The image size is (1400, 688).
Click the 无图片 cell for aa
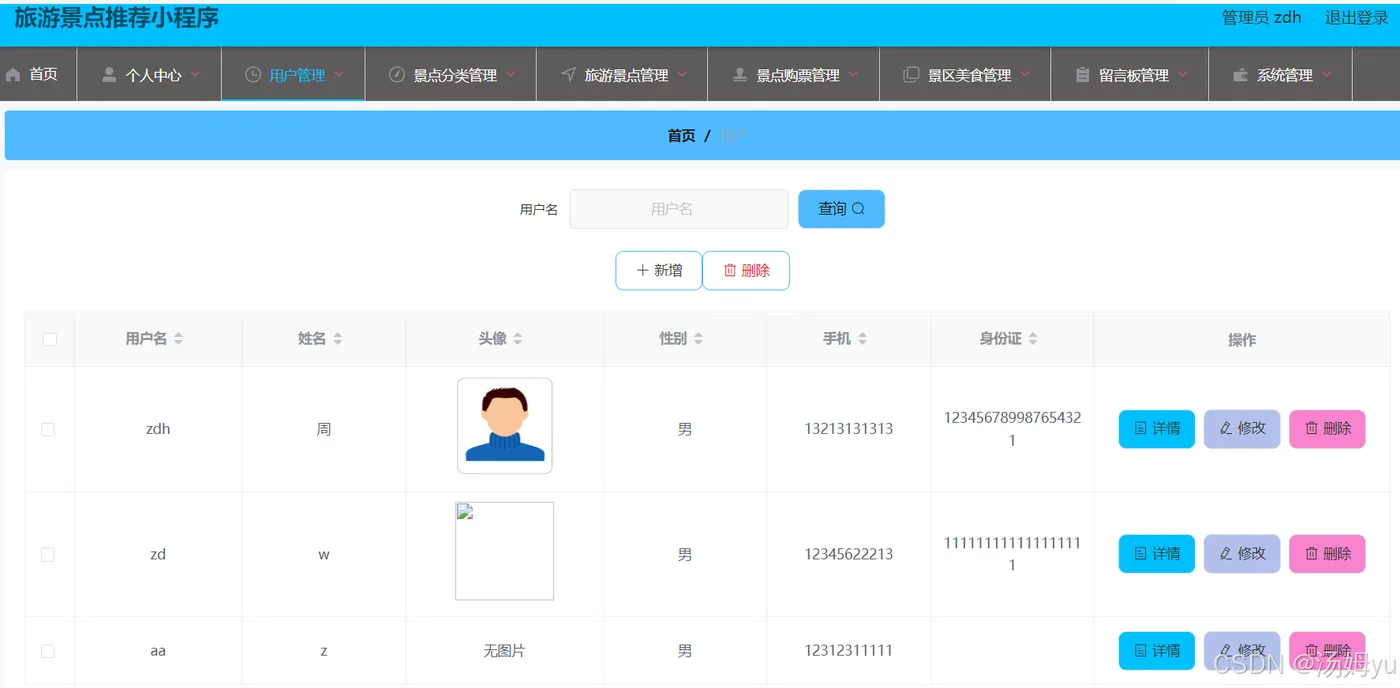point(504,651)
